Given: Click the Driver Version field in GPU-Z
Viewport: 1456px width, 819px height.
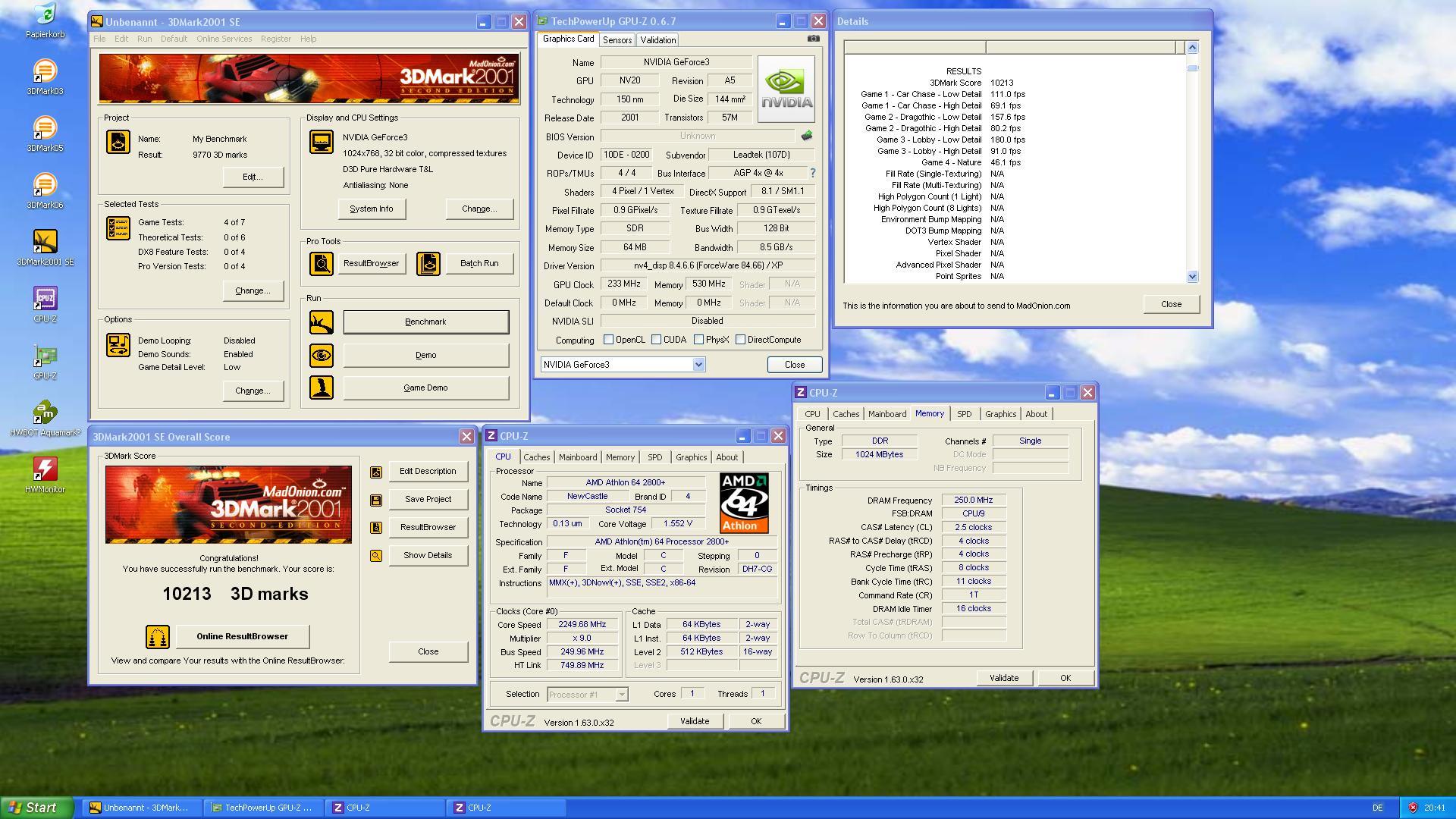Looking at the screenshot, I should coord(708,265).
